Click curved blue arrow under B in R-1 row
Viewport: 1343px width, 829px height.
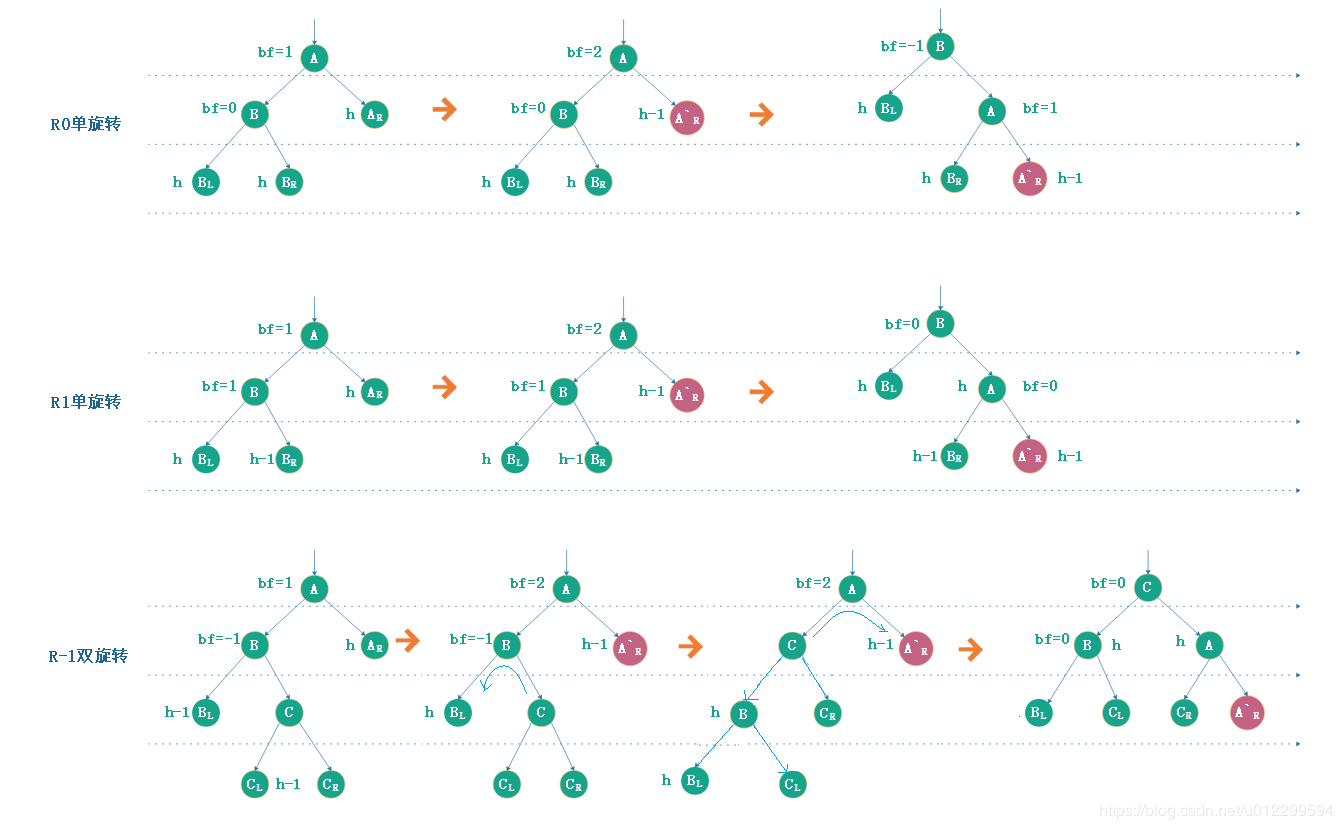pos(505,678)
